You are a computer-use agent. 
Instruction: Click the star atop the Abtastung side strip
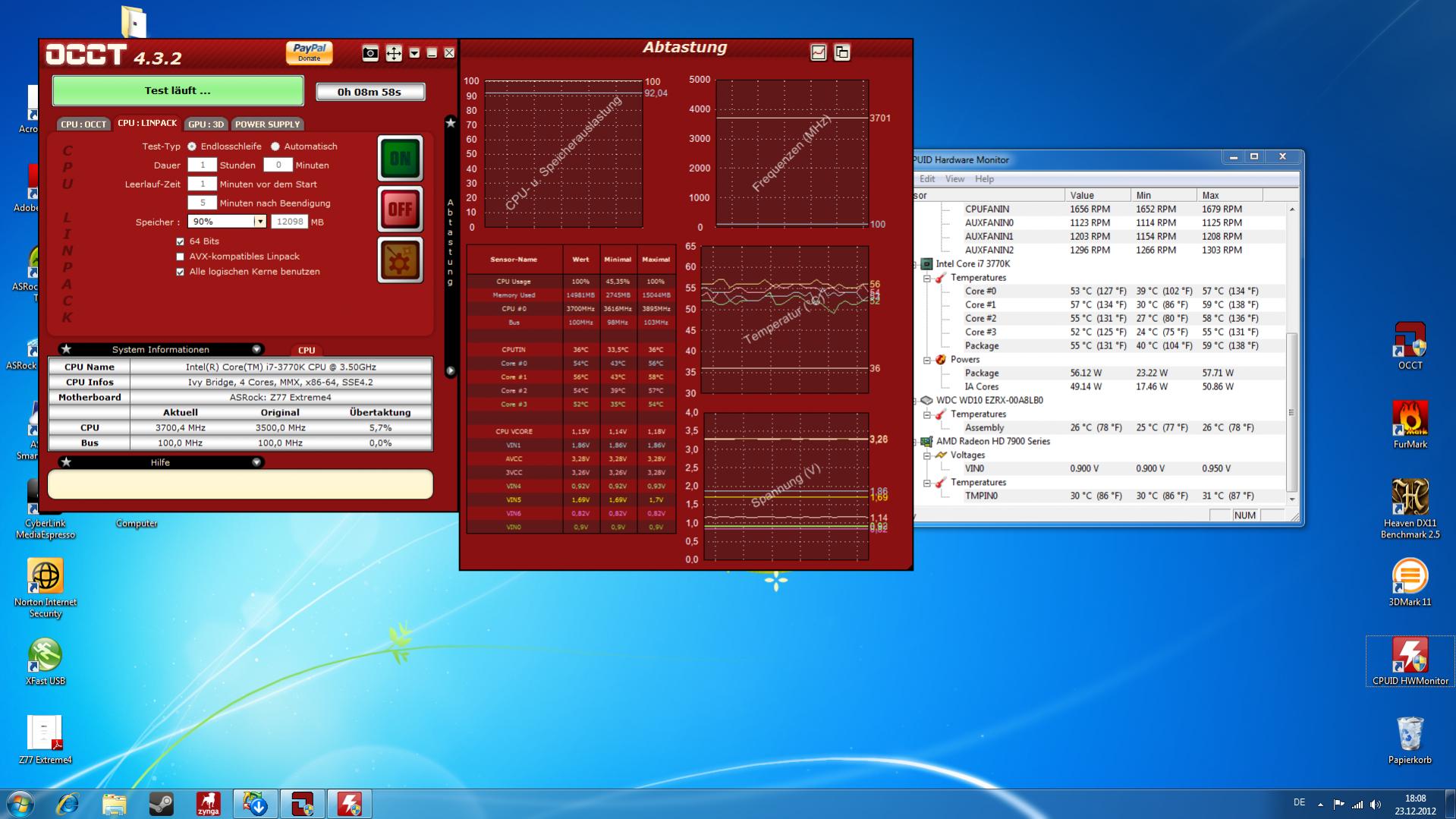click(451, 123)
